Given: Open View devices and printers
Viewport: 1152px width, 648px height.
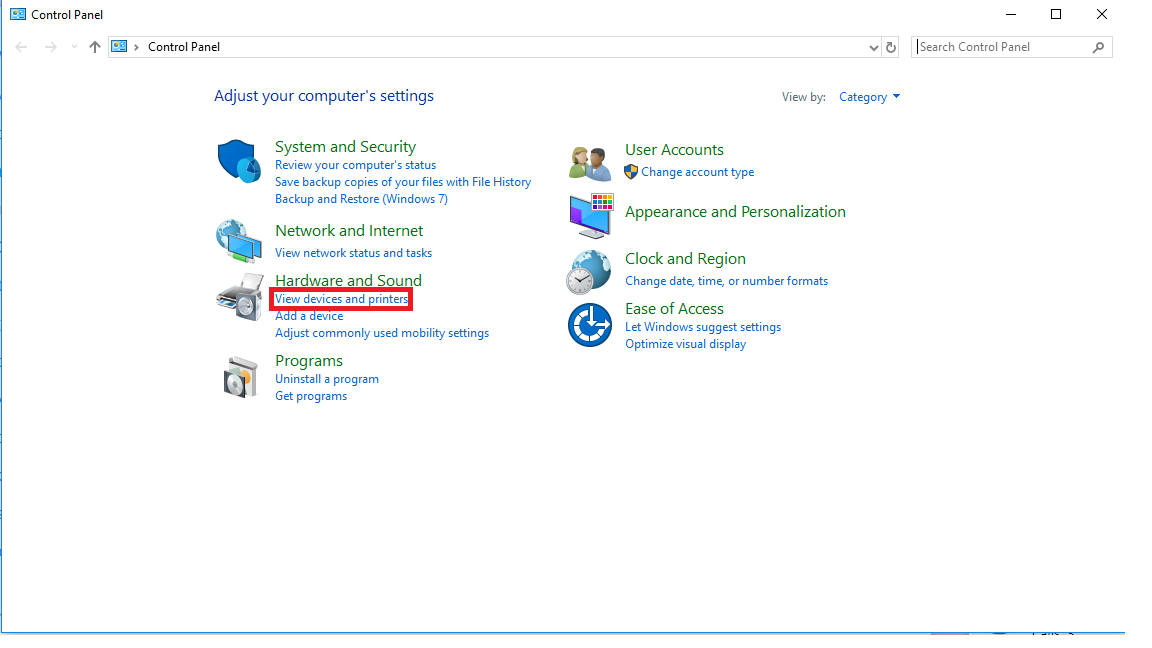Looking at the screenshot, I should (342, 299).
